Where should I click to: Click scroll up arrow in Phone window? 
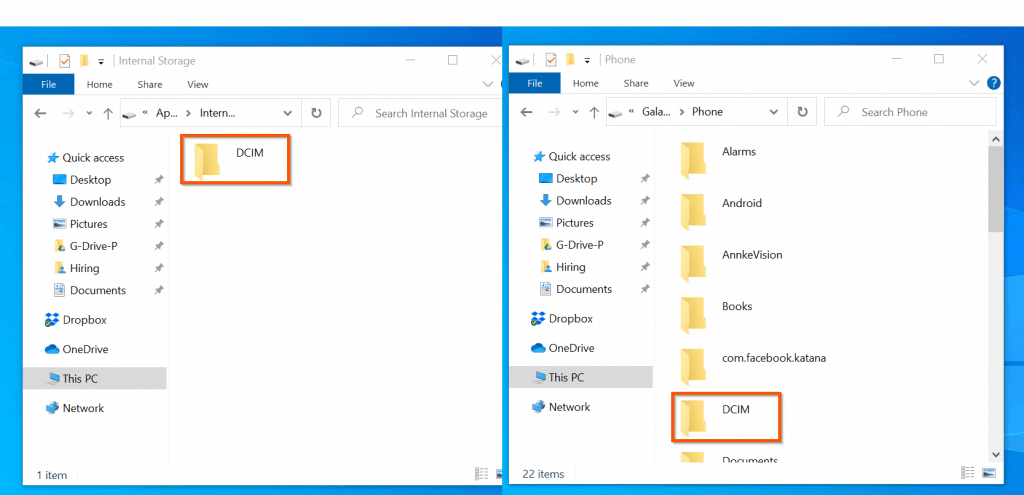click(996, 138)
